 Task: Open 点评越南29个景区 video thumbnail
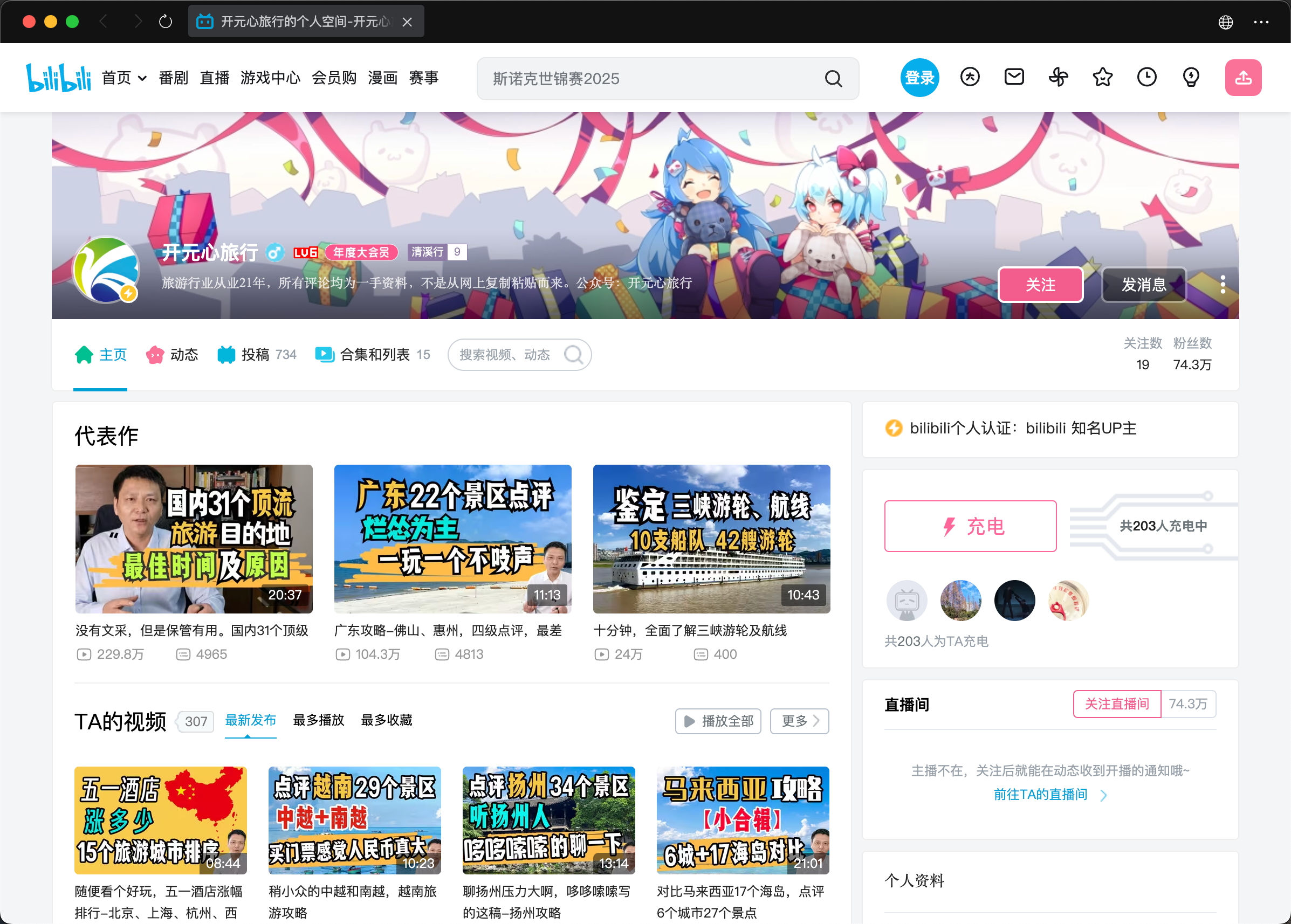(x=355, y=820)
